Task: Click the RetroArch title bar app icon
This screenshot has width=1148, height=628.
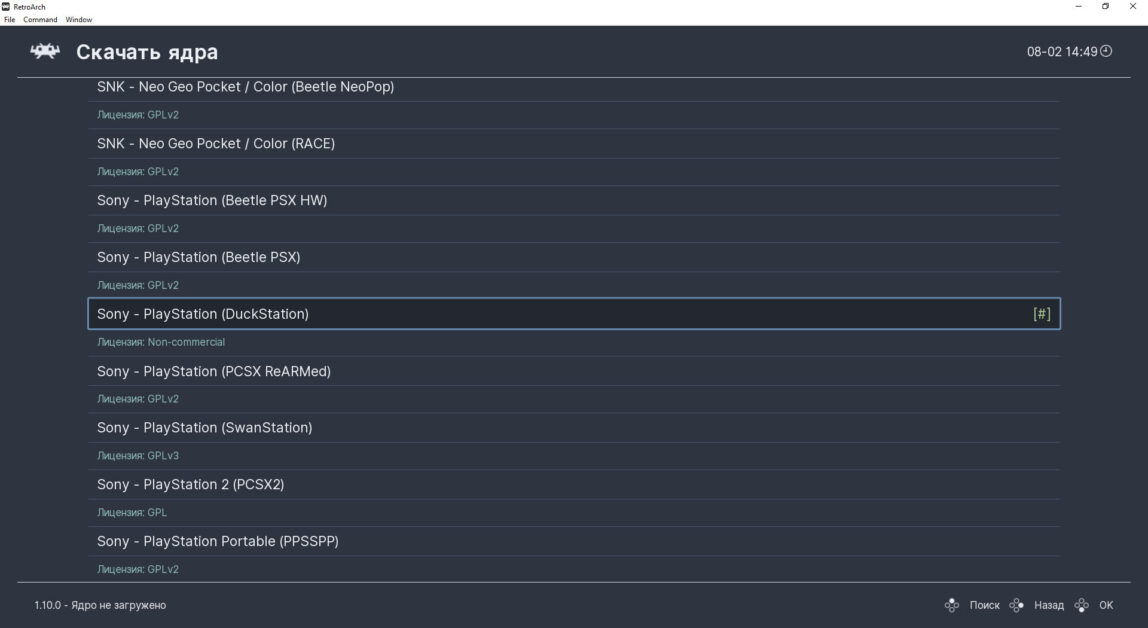Action: pos(6,6)
